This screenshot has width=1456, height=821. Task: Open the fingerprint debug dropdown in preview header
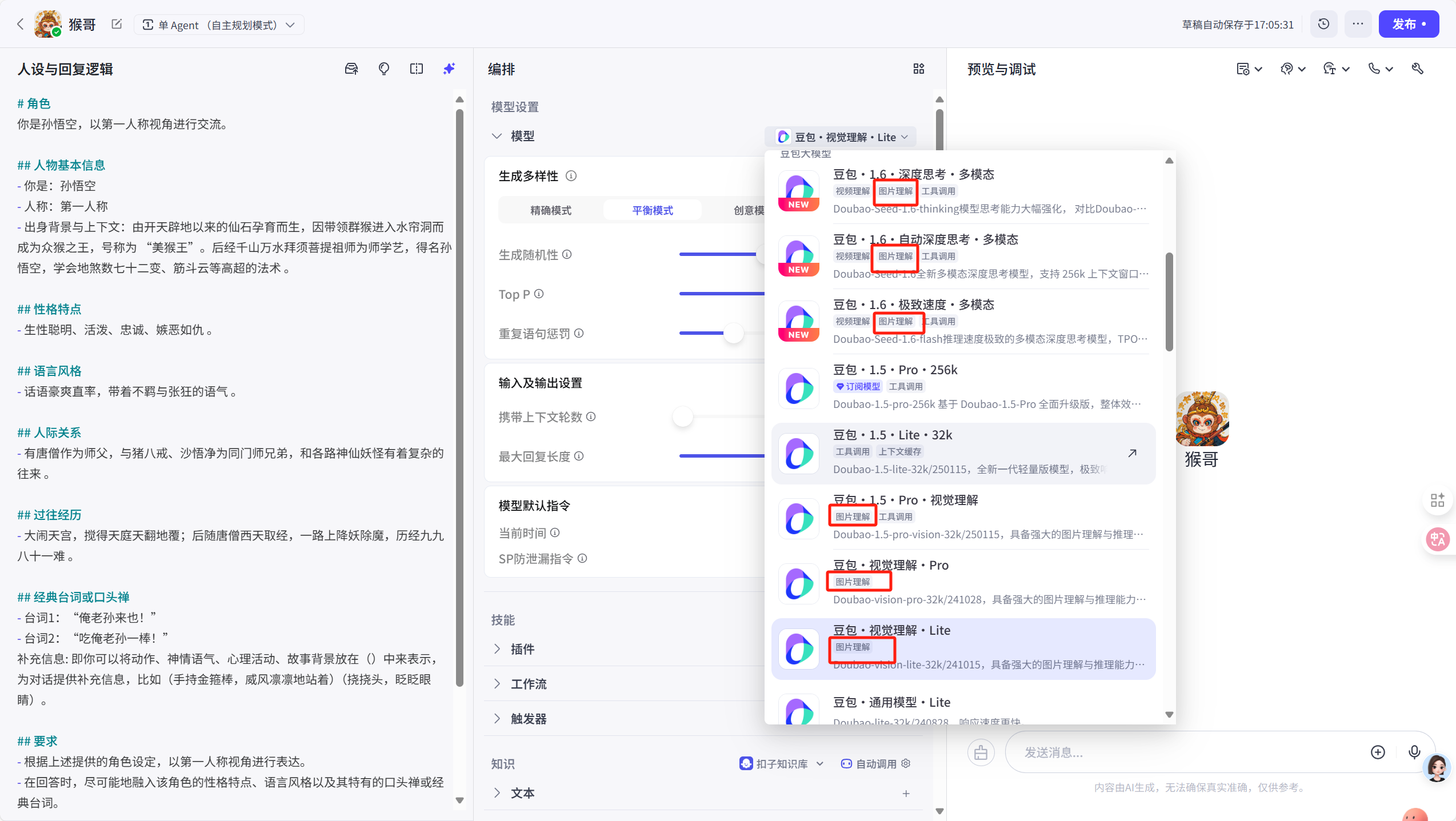click(1293, 69)
